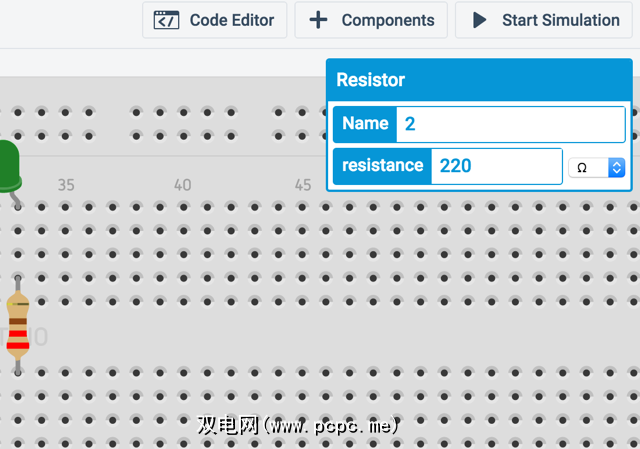Image resolution: width=640 pixels, height=449 pixels.
Task: Open the Ω resistance unit dropdown
Action: 597,167
